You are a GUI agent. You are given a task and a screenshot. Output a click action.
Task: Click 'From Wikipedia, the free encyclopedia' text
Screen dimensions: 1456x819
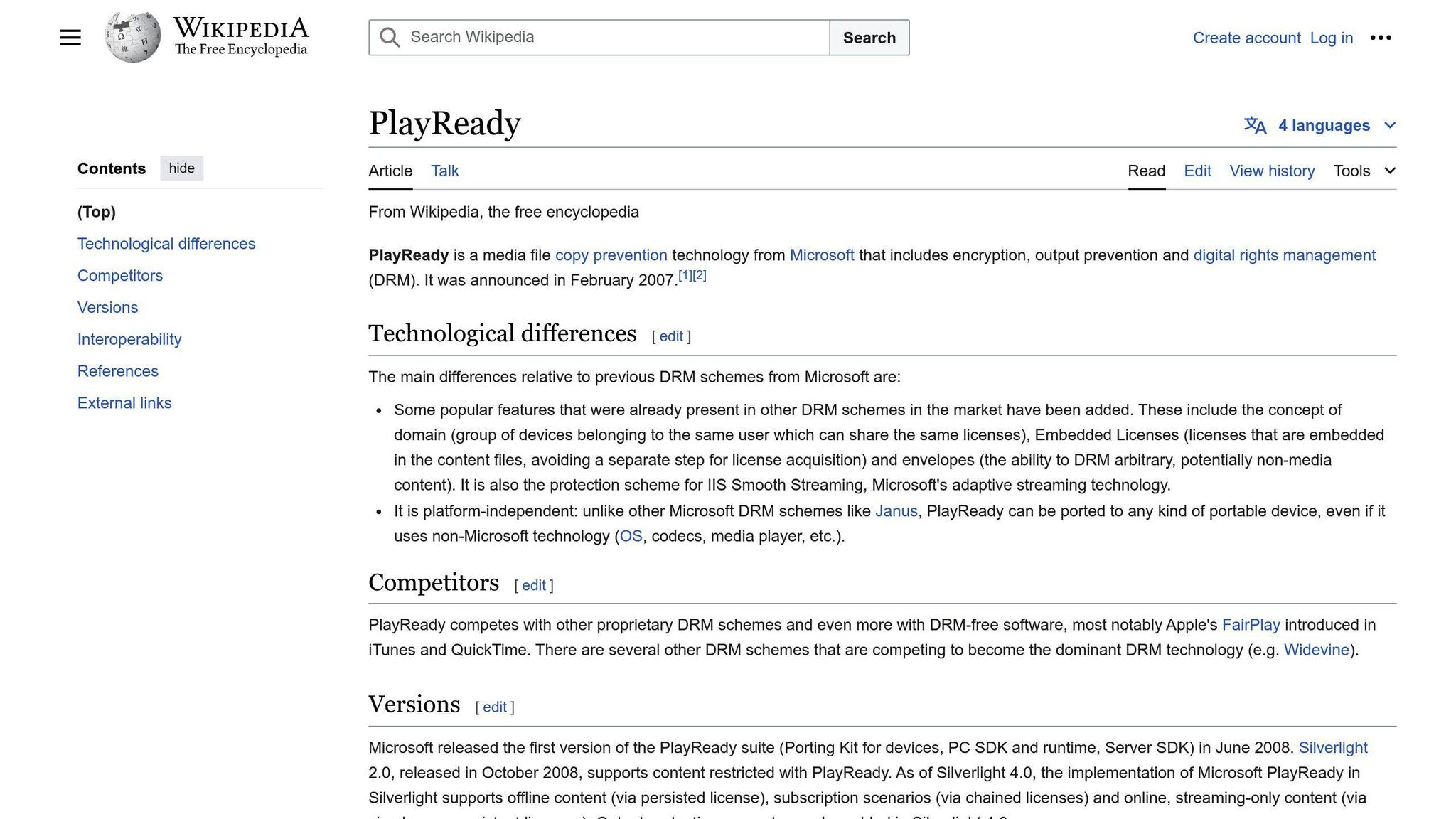(503, 212)
